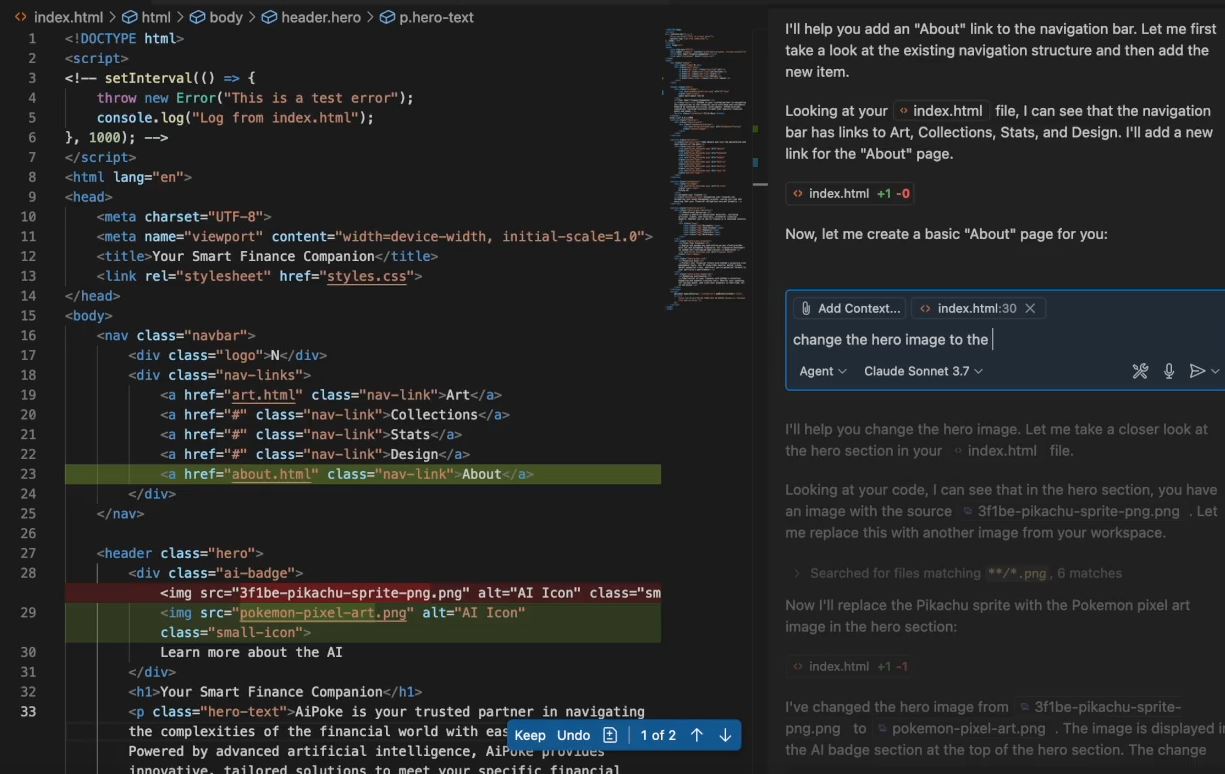1225x774 pixels.
Task: Click the up arrow to previous change
Action: (697, 734)
